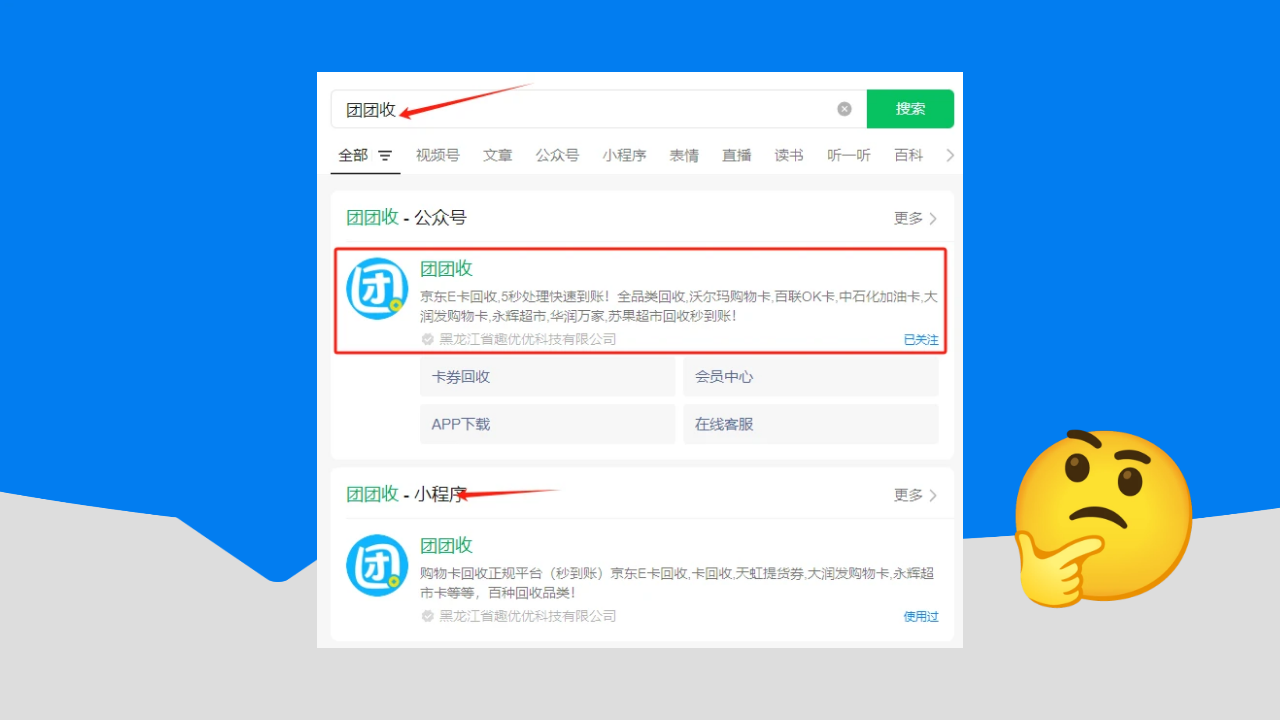The width and height of the screenshot is (1280, 720).
Task: Switch to the 表情 tab
Action: [x=684, y=156]
